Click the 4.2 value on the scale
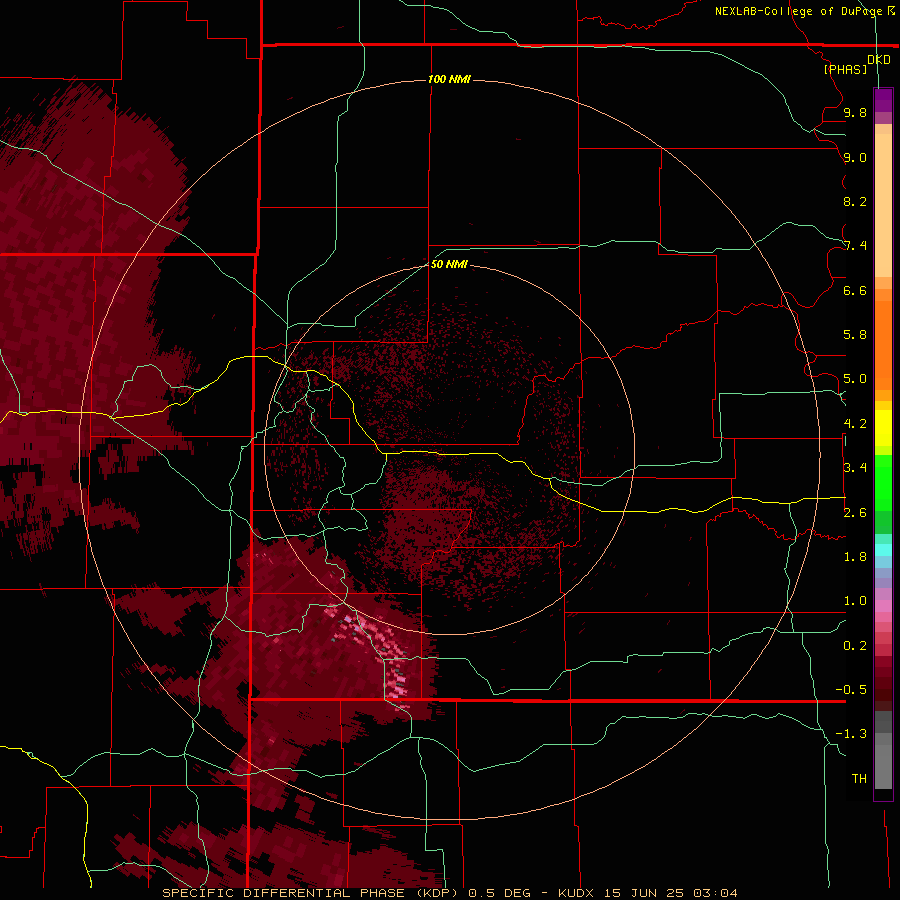The image size is (900, 900). [x=855, y=424]
